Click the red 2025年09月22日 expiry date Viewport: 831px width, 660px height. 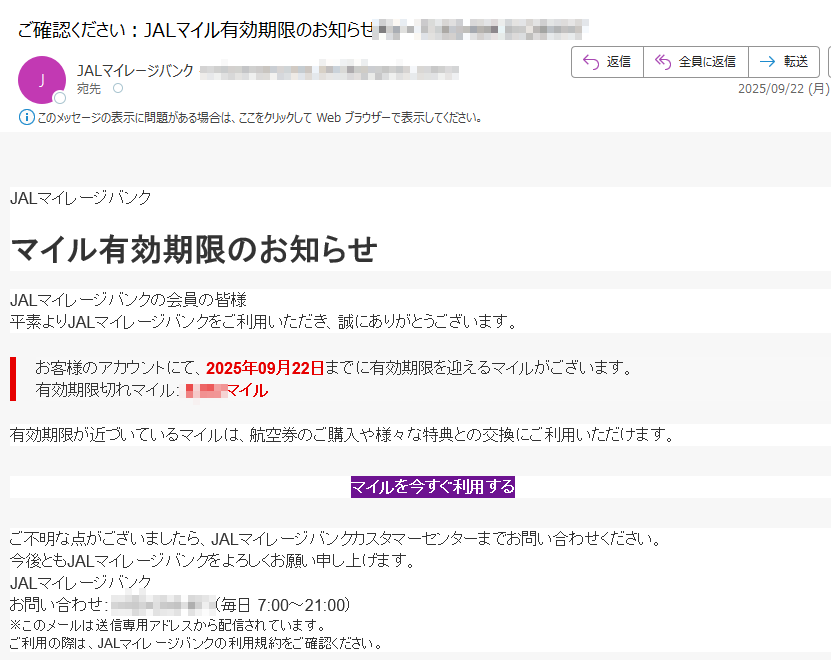click(x=265, y=368)
